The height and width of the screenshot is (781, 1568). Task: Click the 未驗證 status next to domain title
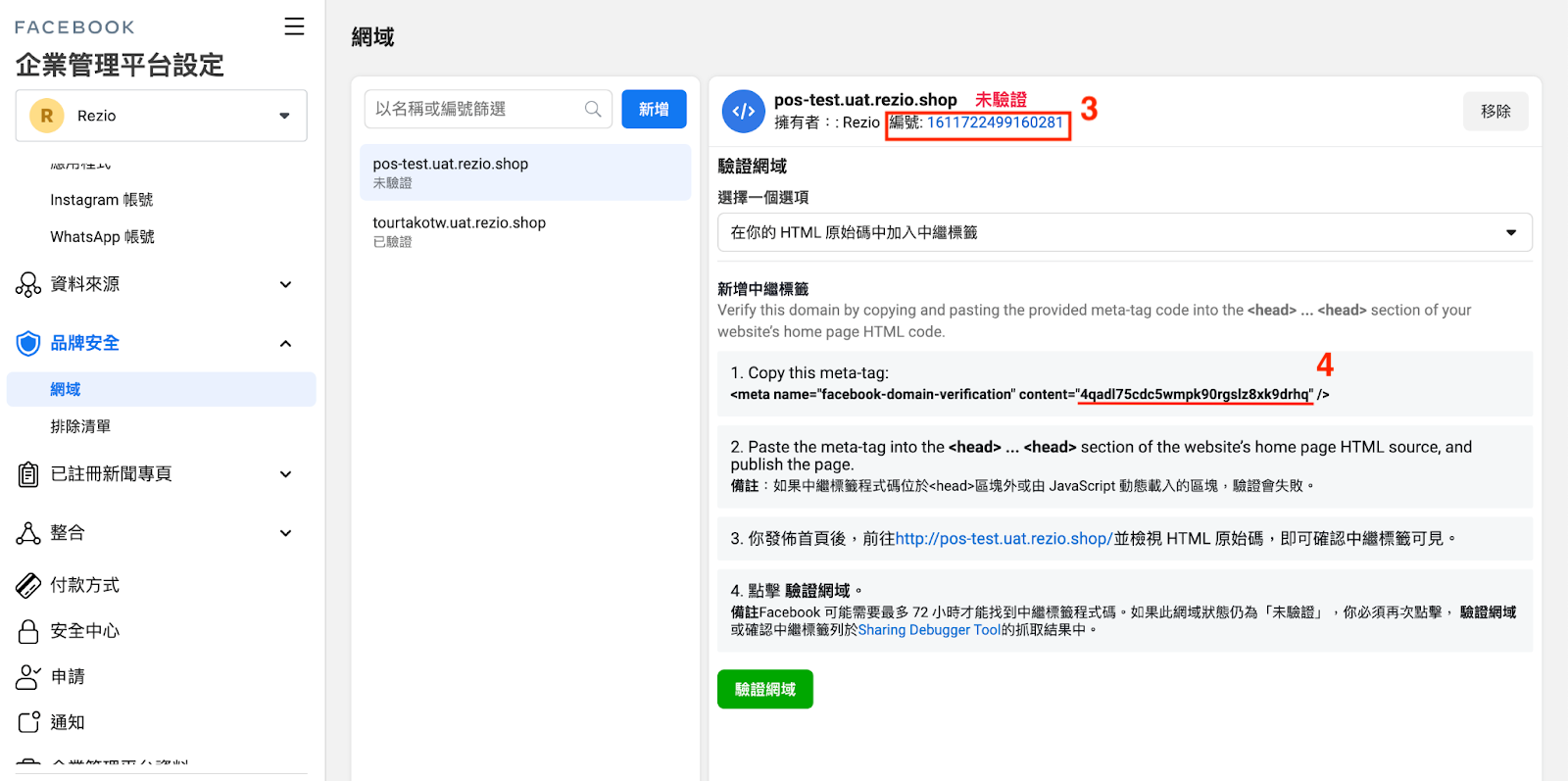[1001, 100]
